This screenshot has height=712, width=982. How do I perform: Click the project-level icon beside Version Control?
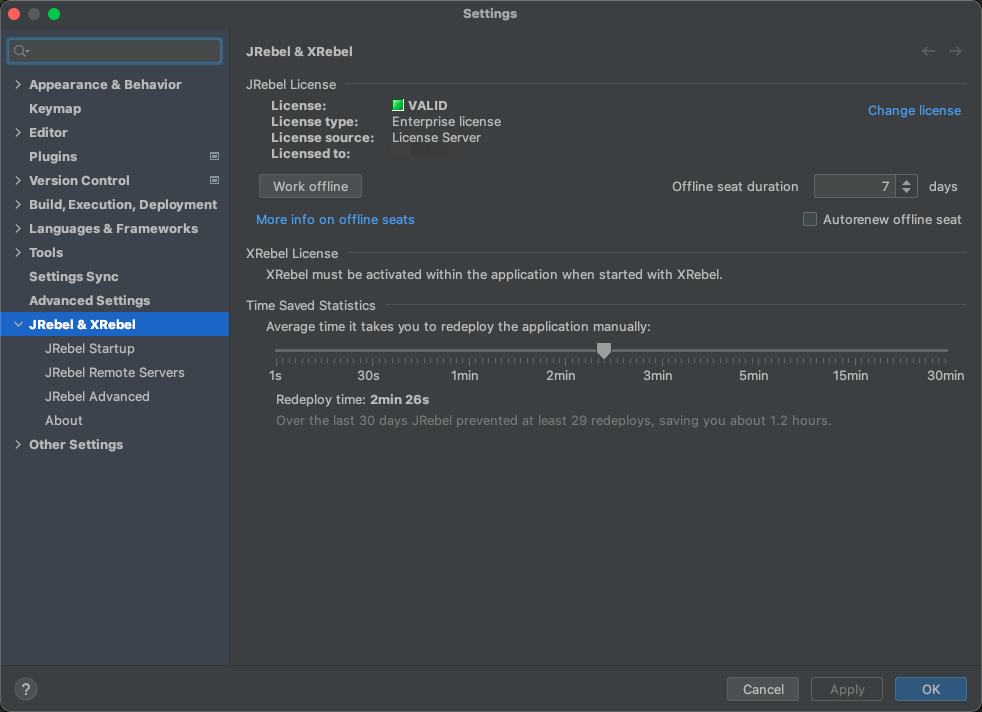pos(214,180)
